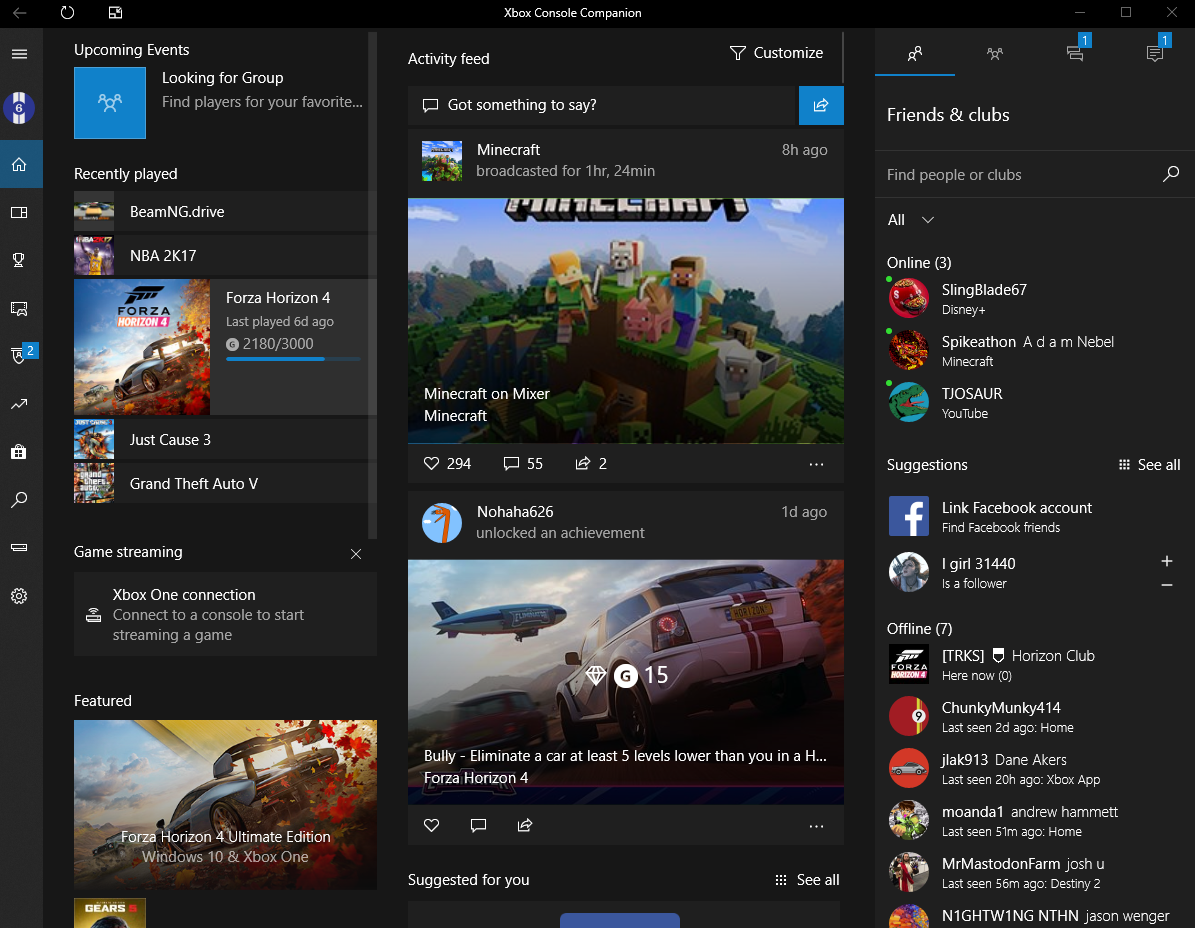The height and width of the screenshot is (928, 1195).
Task: Open the [TRKS] Horizon Club entry
Action: point(1034,664)
